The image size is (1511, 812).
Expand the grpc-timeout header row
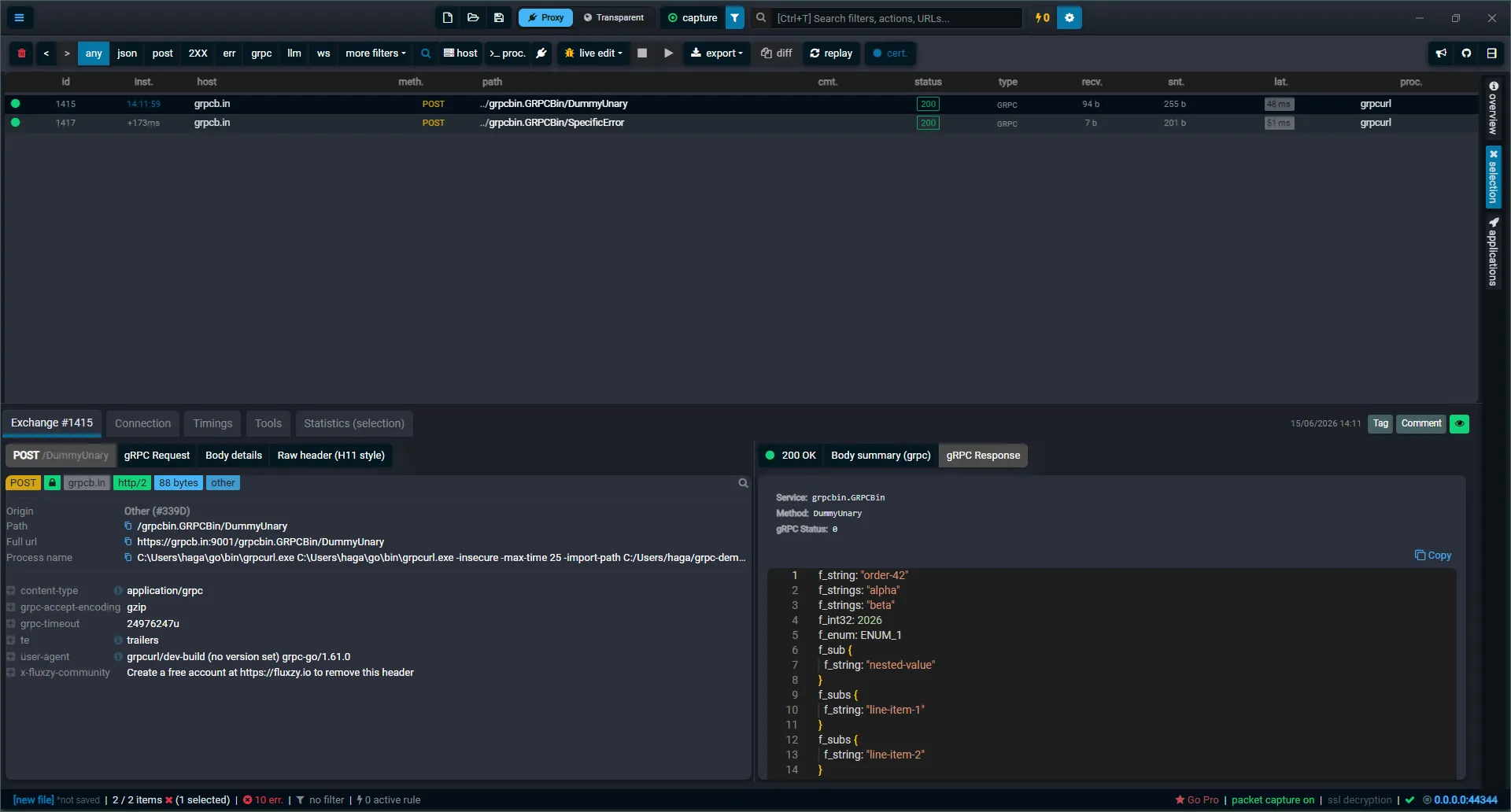click(x=11, y=623)
